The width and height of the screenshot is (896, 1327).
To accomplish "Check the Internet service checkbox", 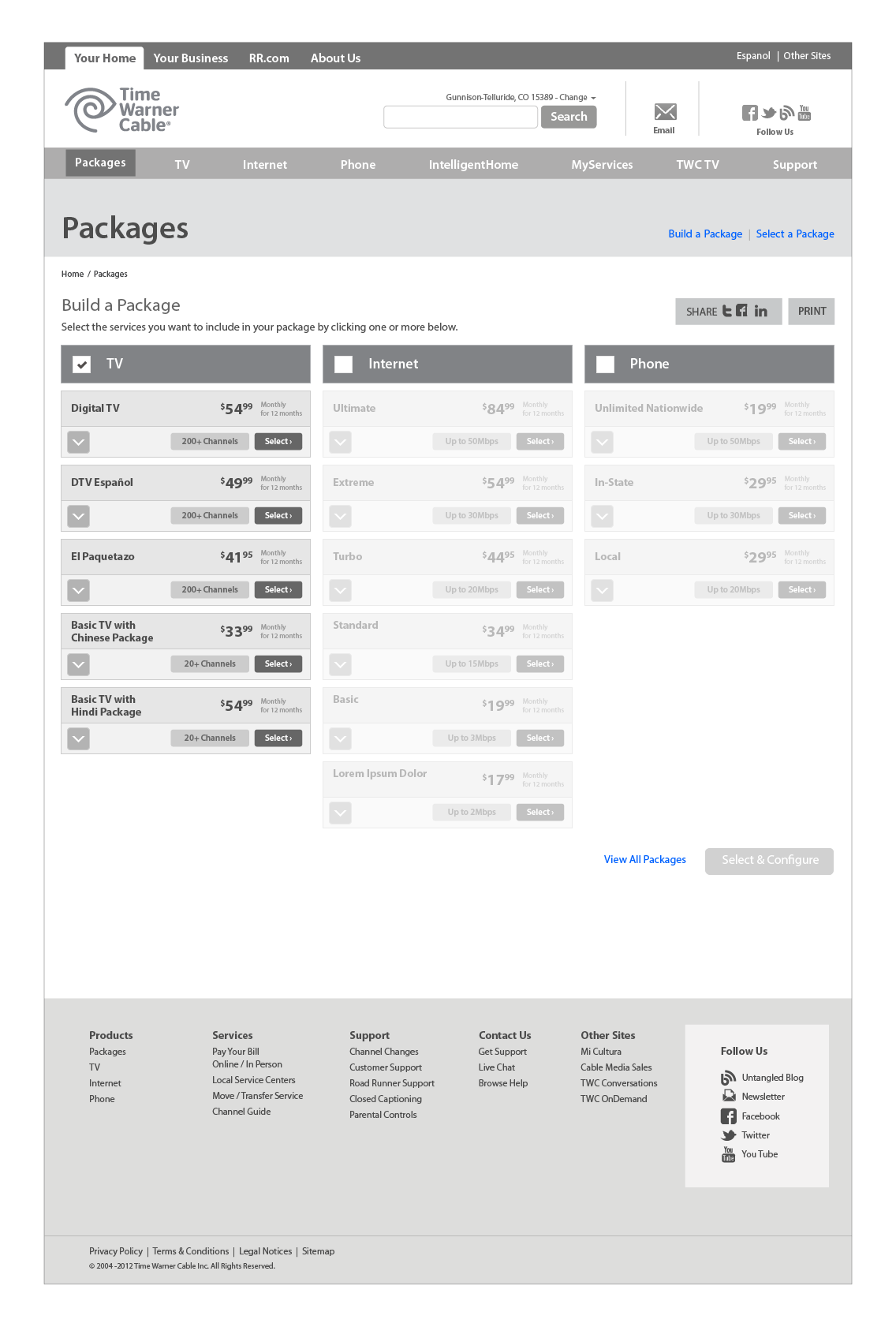I will [343, 364].
